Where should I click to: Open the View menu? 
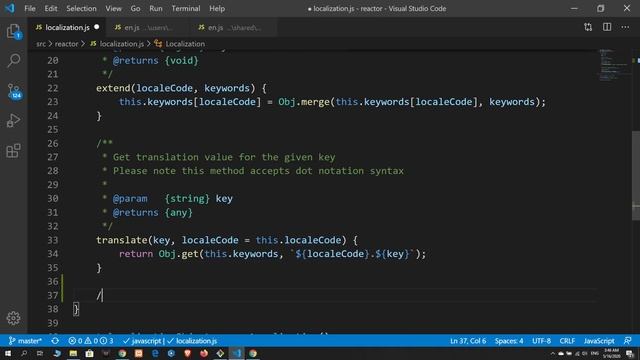pyautogui.click(x=113, y=9)
